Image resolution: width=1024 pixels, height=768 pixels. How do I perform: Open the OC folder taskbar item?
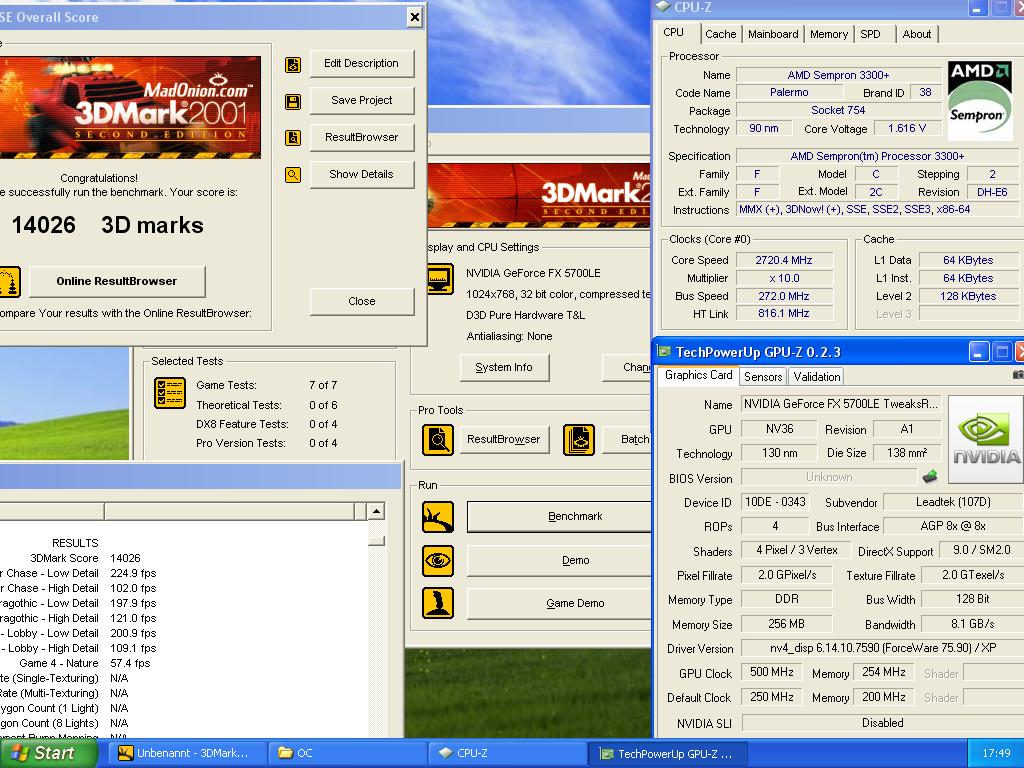pyautogui.click(x=347, y=754)
